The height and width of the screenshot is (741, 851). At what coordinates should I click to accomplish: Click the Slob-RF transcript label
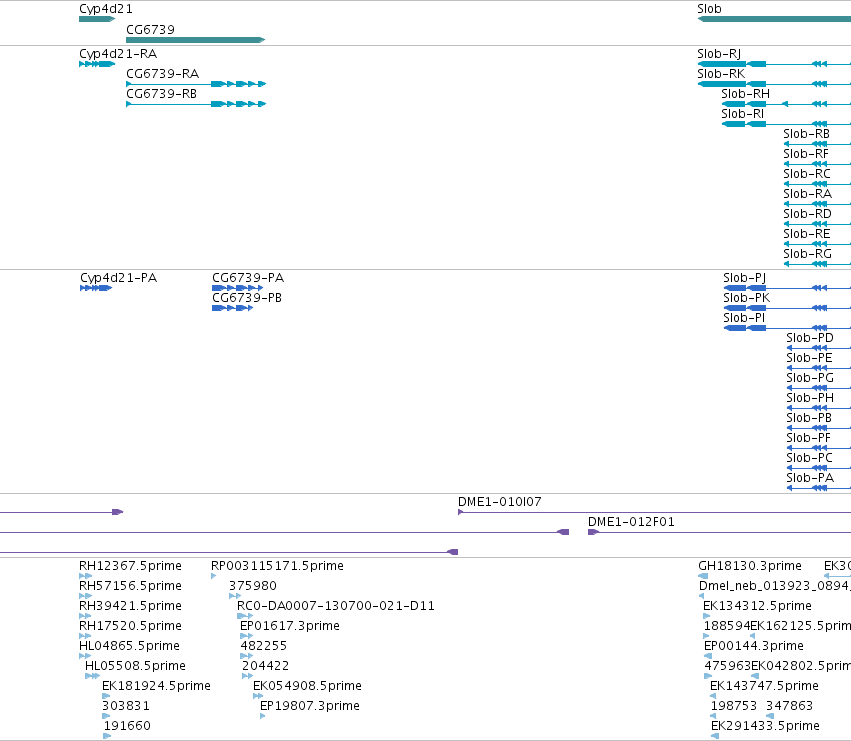pyautogui.click(x=806, y=154)
